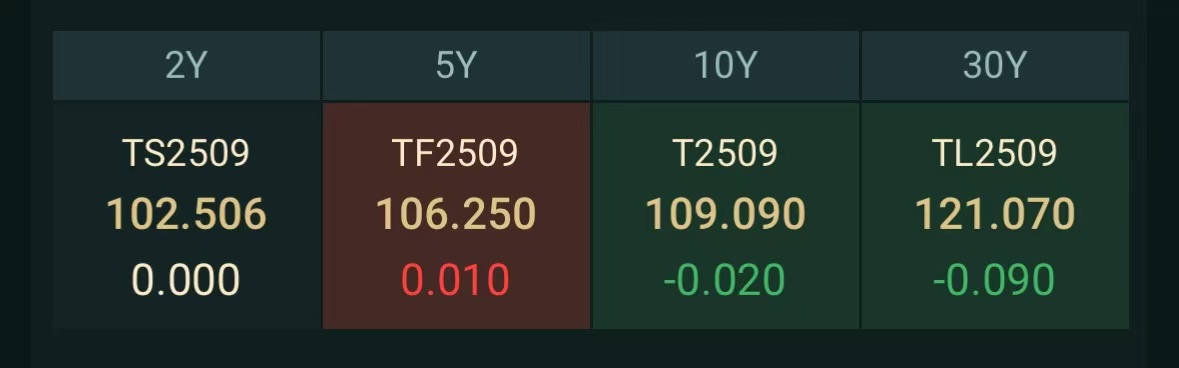
Task: Select the 5Y column header
Action: coord(456,65)
